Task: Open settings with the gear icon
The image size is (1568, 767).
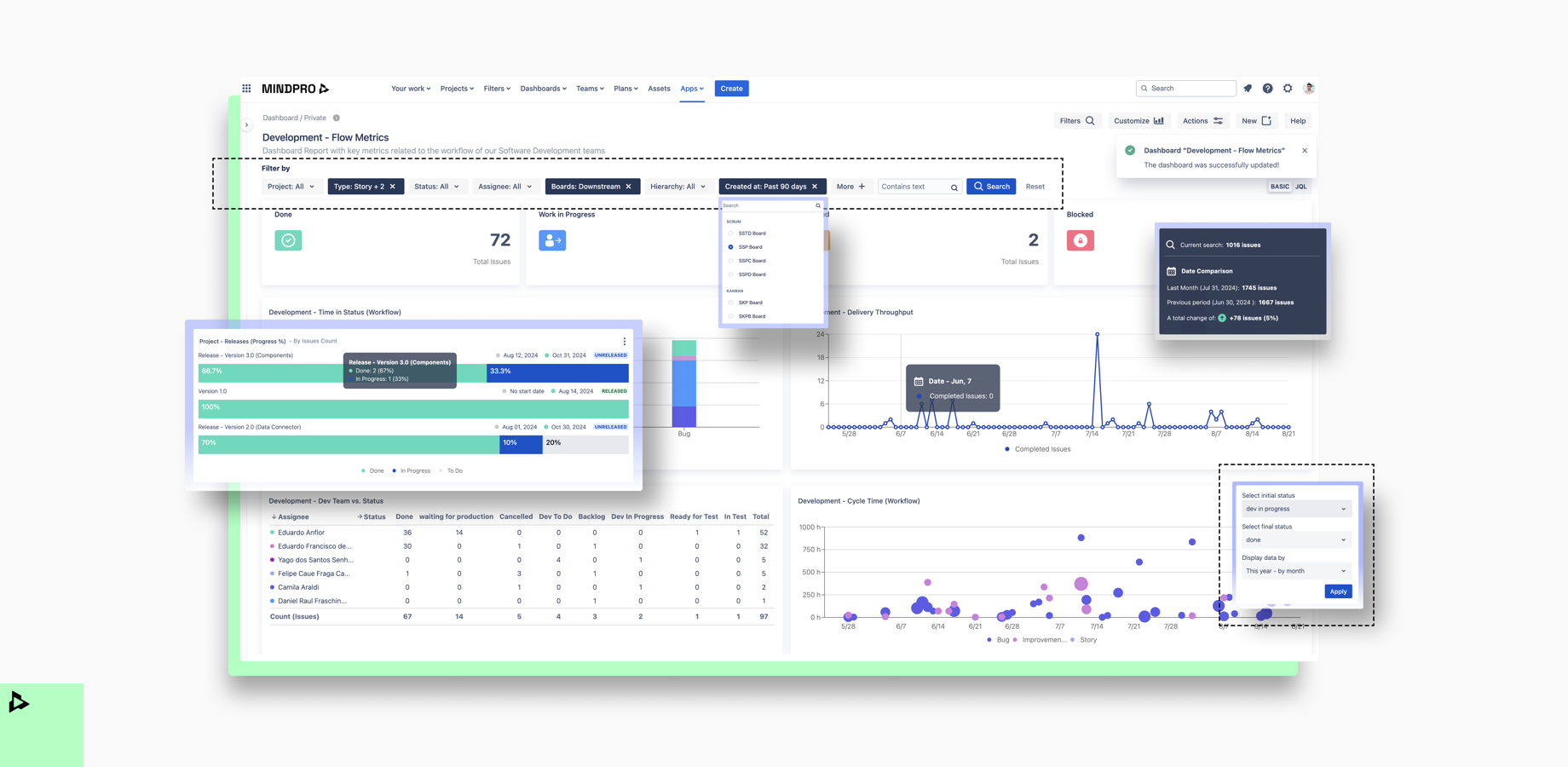Action: 1288,88
